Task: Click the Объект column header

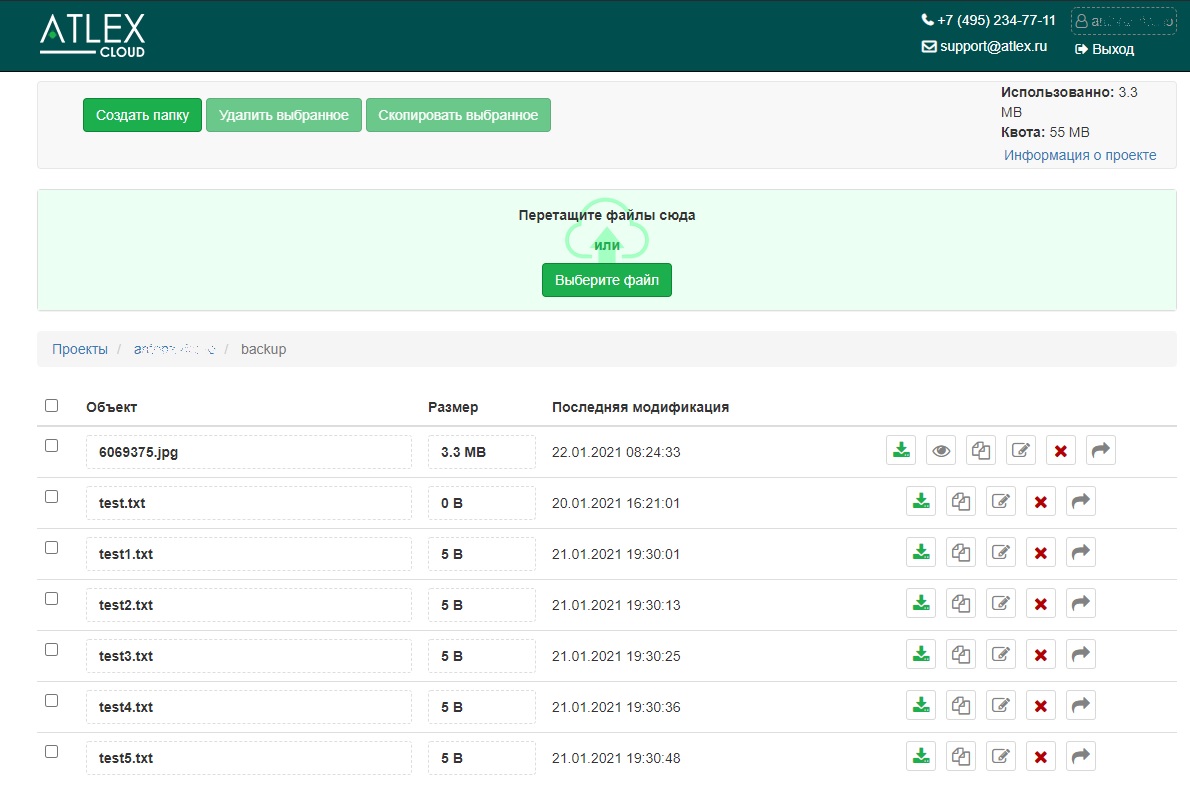Action: [x=112, y=407]
